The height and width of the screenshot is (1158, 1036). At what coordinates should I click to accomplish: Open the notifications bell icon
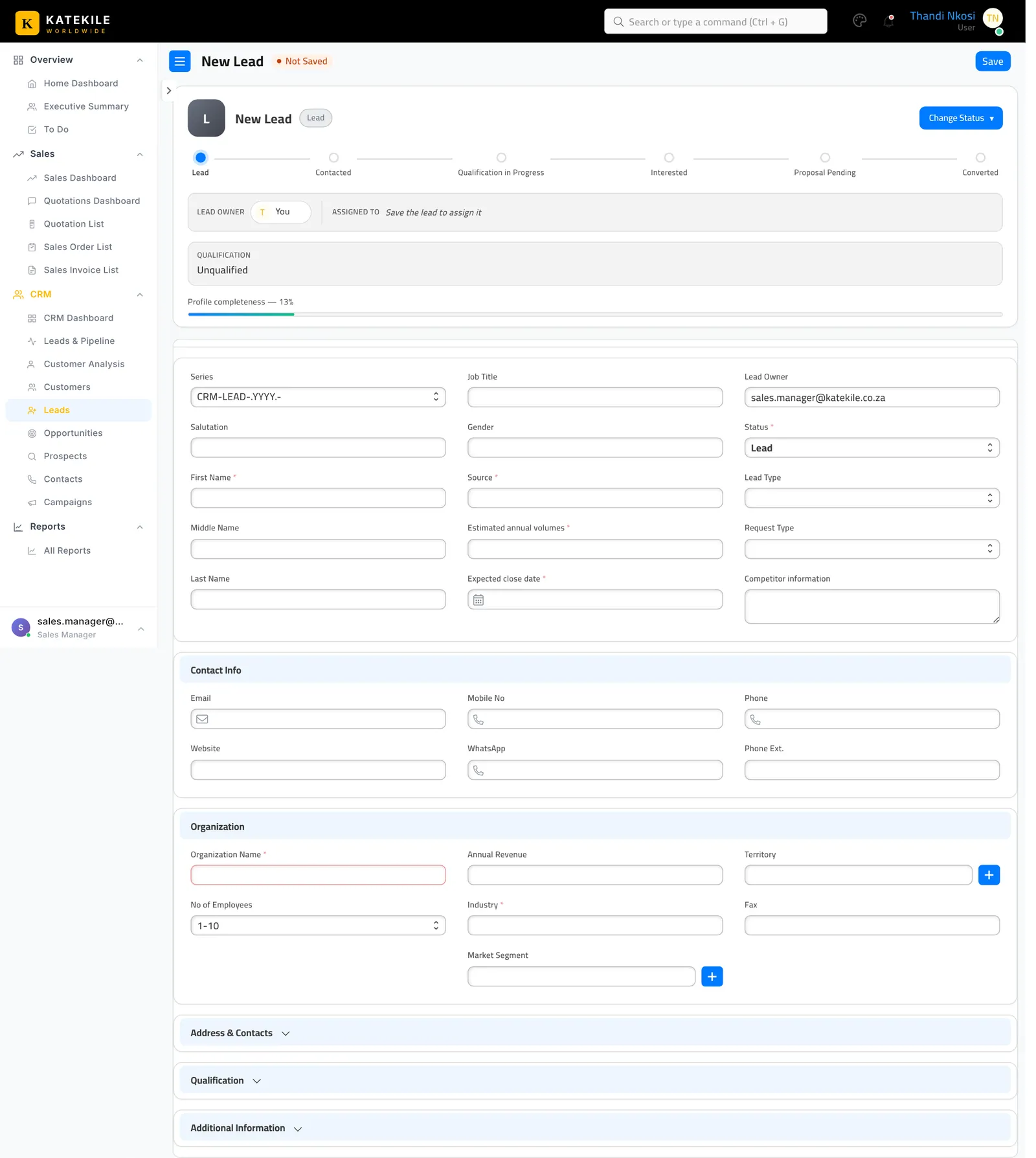(888, 21)
